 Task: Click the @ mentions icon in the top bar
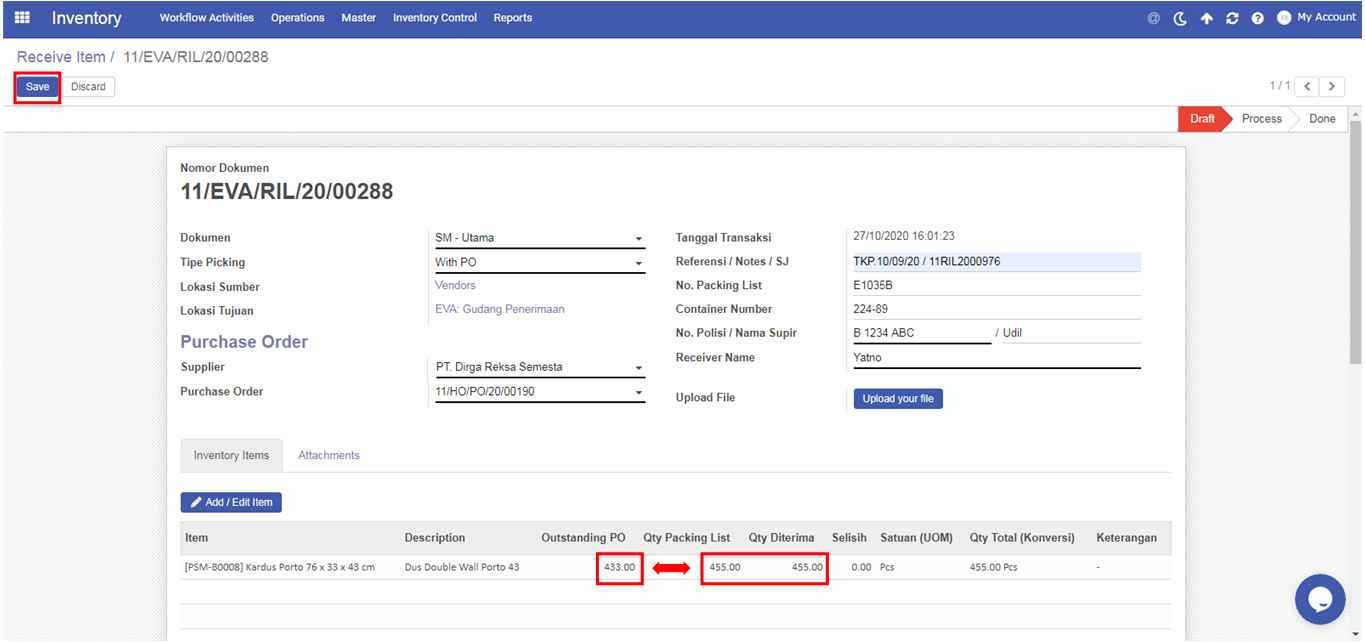(1154, 18)
